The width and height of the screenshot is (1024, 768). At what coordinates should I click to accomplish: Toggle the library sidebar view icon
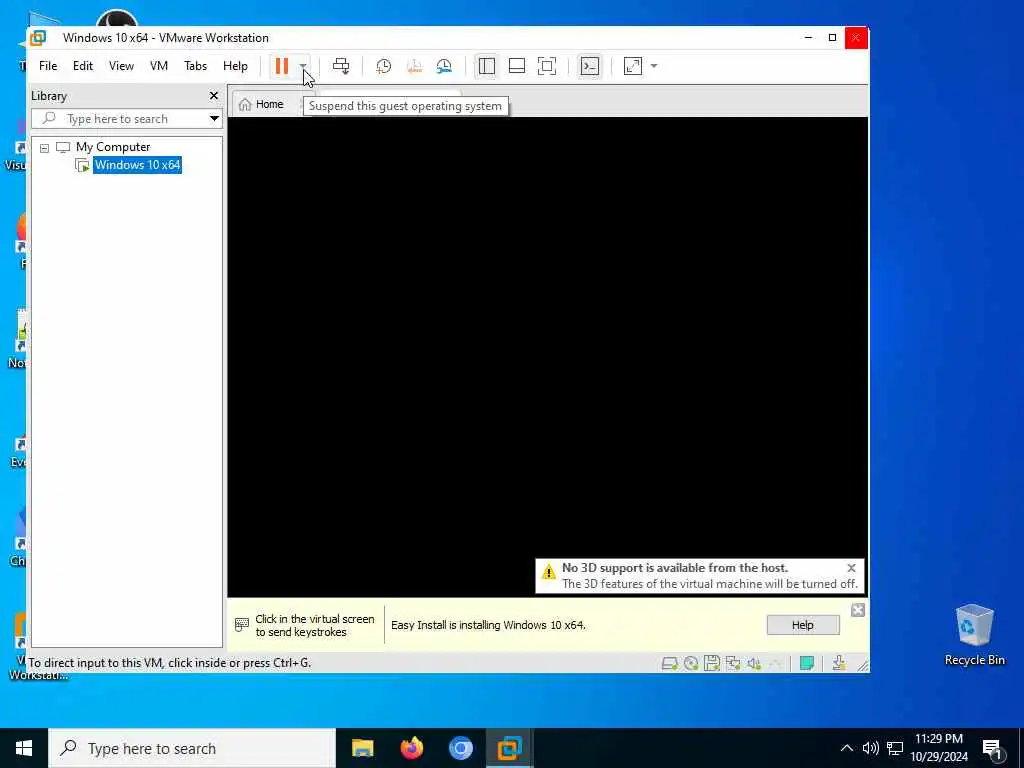tap(487, 66)
